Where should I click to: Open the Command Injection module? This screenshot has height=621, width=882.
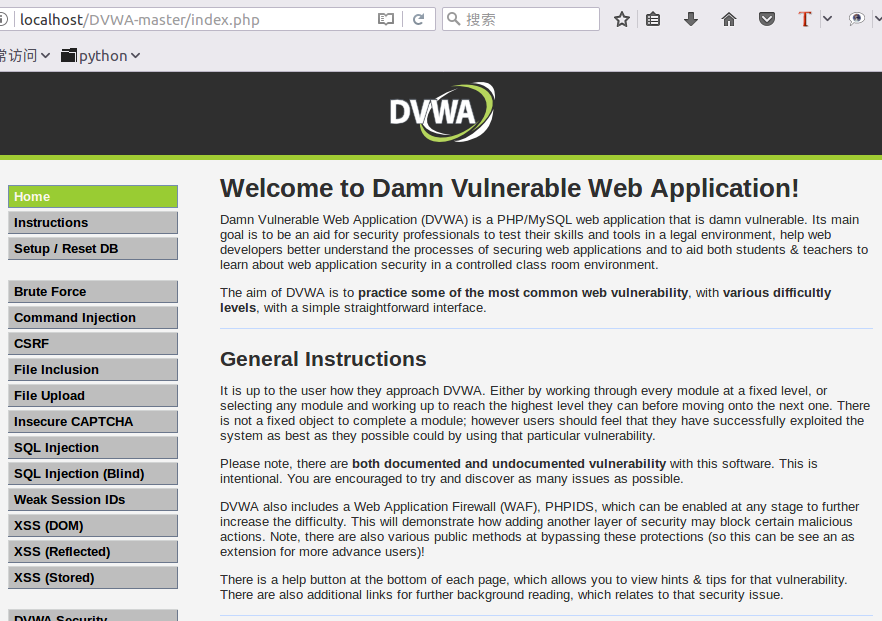point(93,318)
